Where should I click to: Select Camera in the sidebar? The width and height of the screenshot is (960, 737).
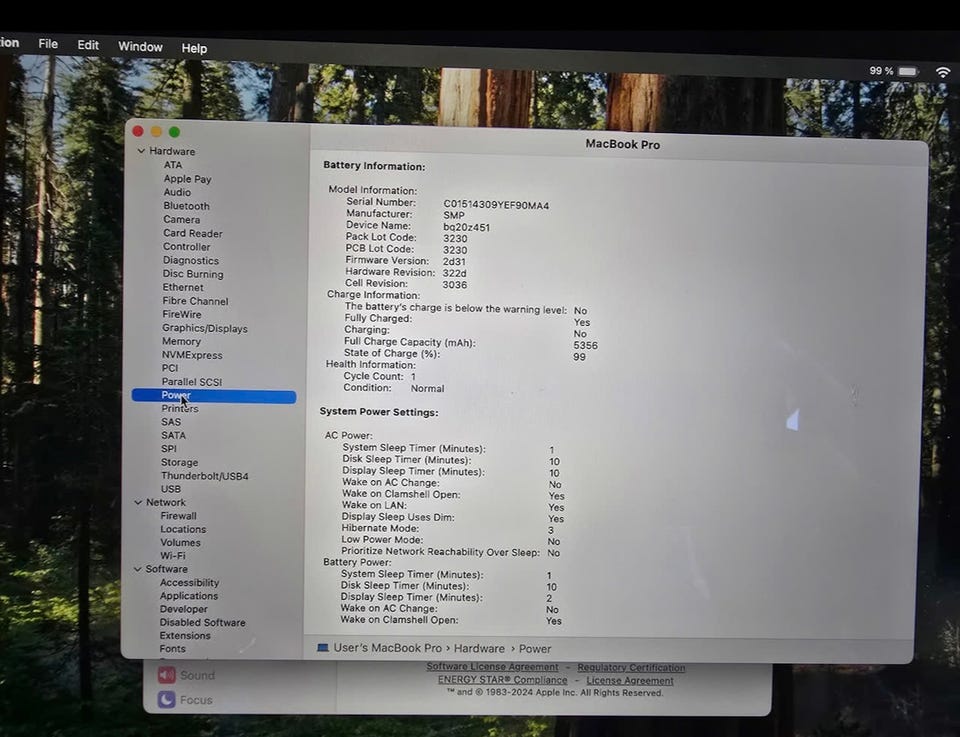[181, 219]
